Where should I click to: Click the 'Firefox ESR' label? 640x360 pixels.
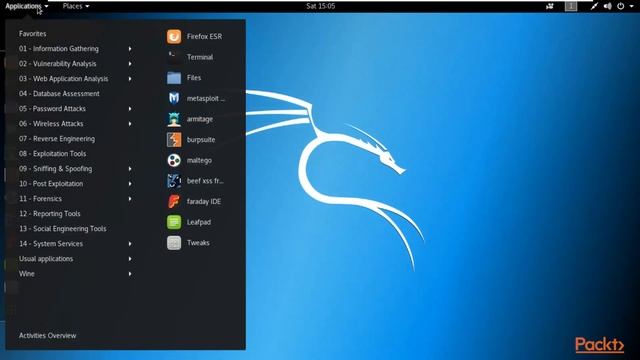click(204, 36)
